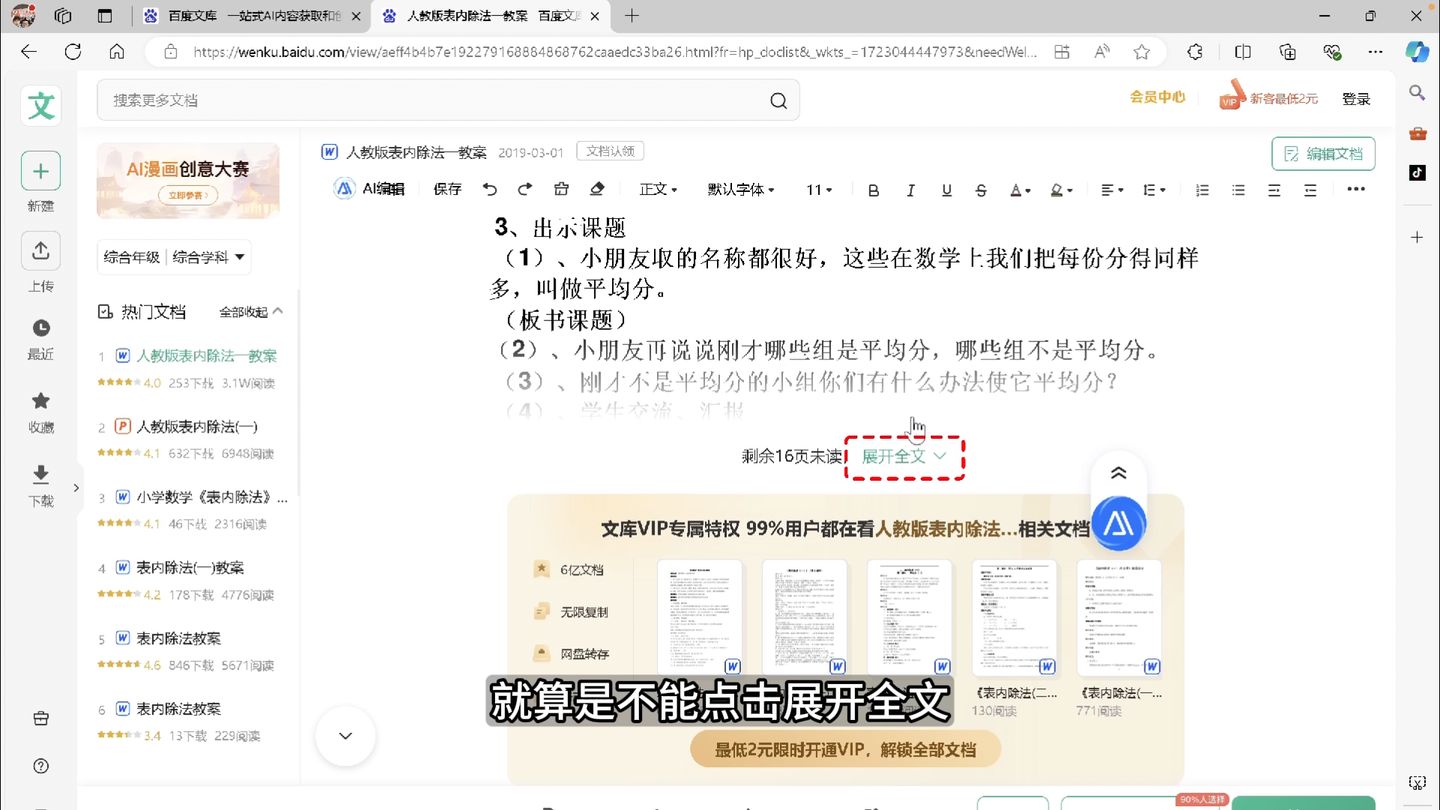Click the AI漫画创意大赛 banner
Image resolution: width=1440 pixels, height=810 pixels.
(188, 181)
